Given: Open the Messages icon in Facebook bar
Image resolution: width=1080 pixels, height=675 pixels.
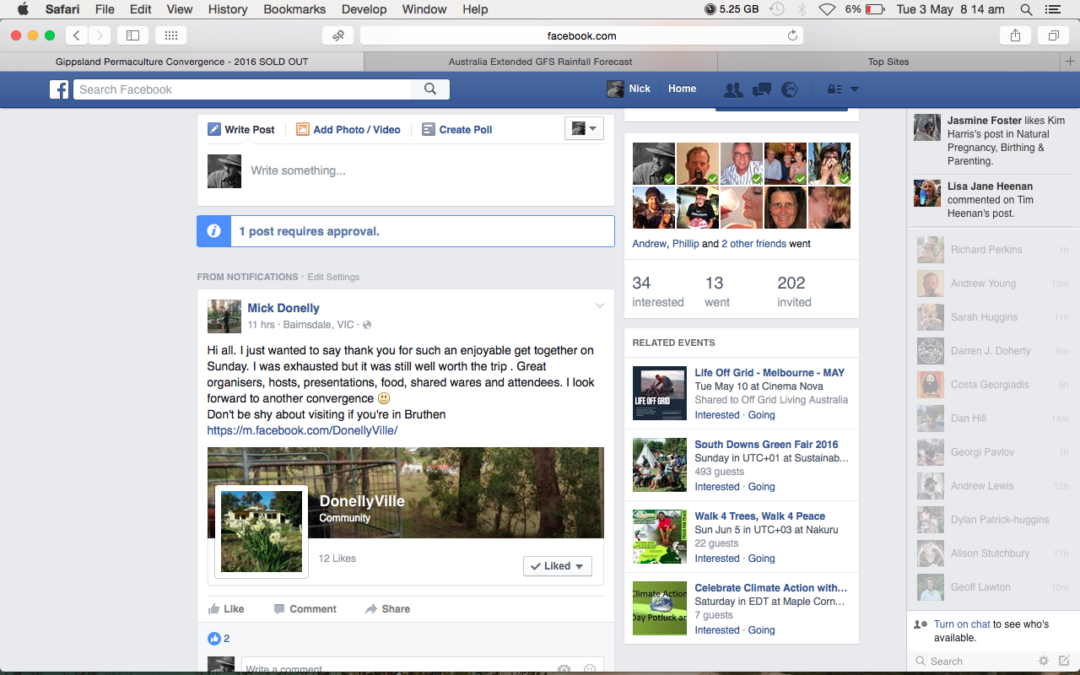Looking at the screenshot, I should point(762,90).
